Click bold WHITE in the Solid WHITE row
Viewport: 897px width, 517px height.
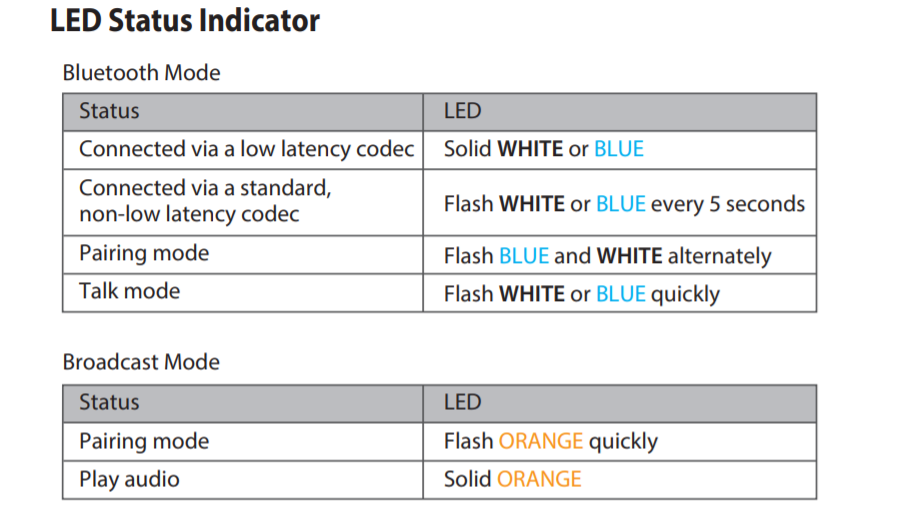pyautogui.click(x=530, y=149)
